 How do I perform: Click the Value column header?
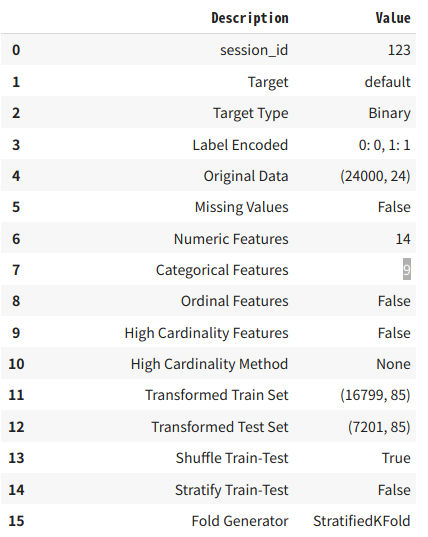click(x=393, y=18)
